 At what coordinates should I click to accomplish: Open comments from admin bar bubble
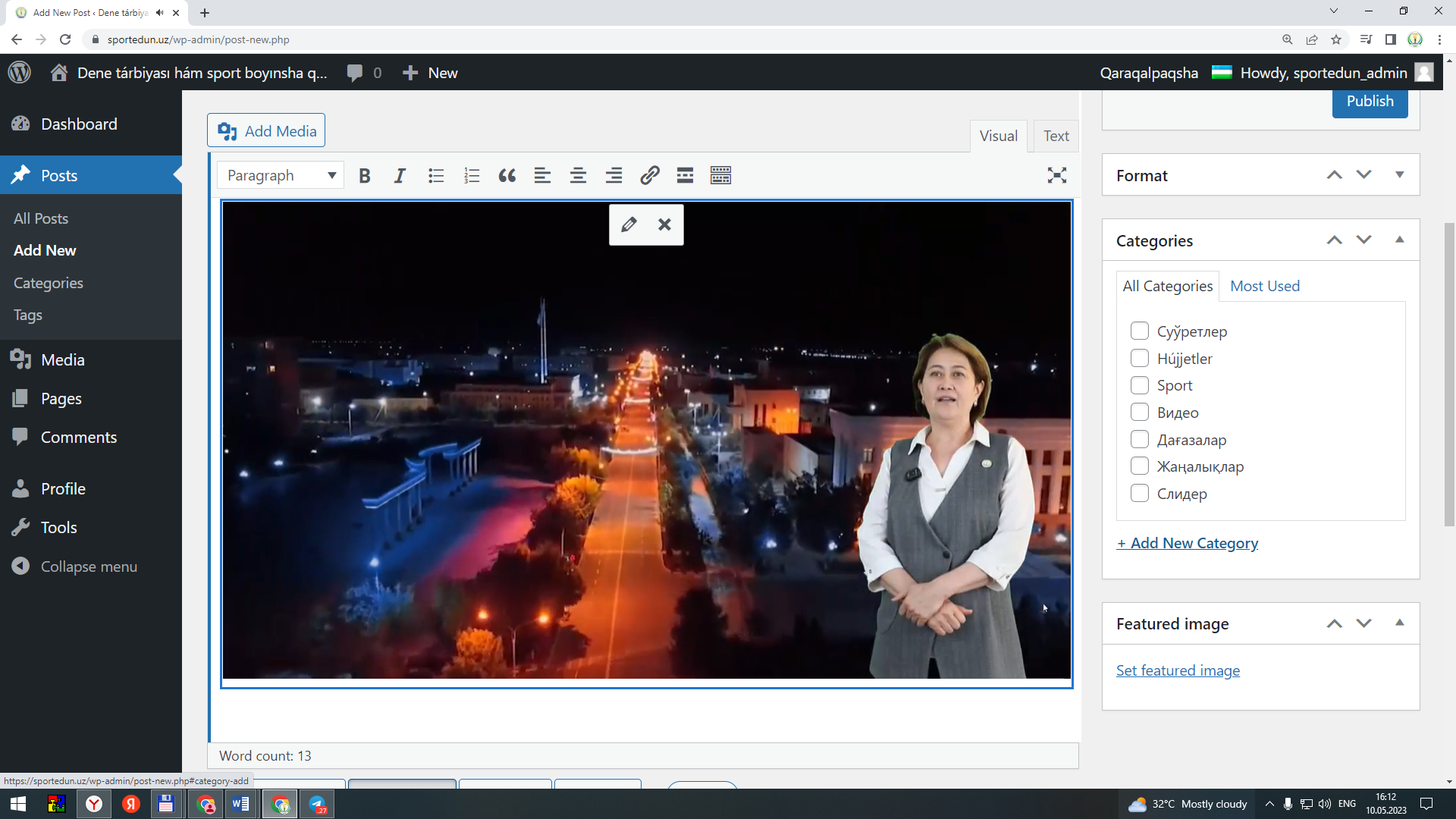point(364,73)
